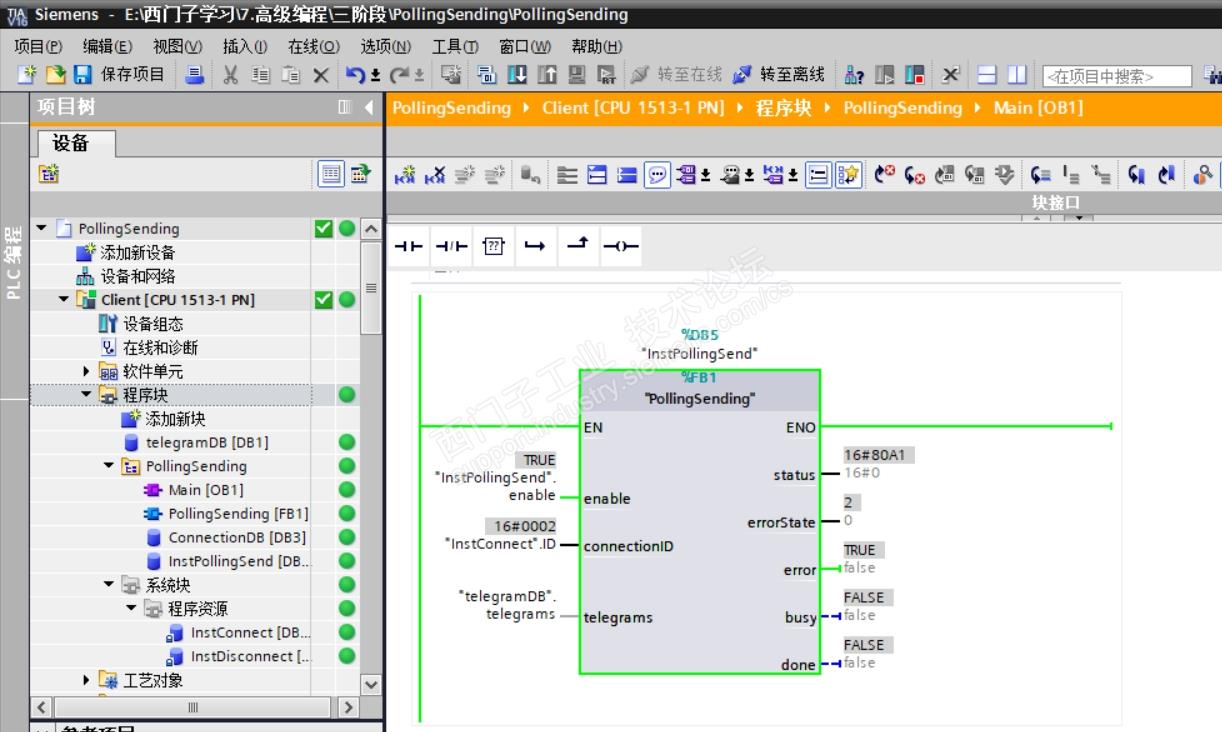The width and height of the screenshot is (1222, 732).
Task: Click the project tree up scroll arrow
Action: coord(371,229)
